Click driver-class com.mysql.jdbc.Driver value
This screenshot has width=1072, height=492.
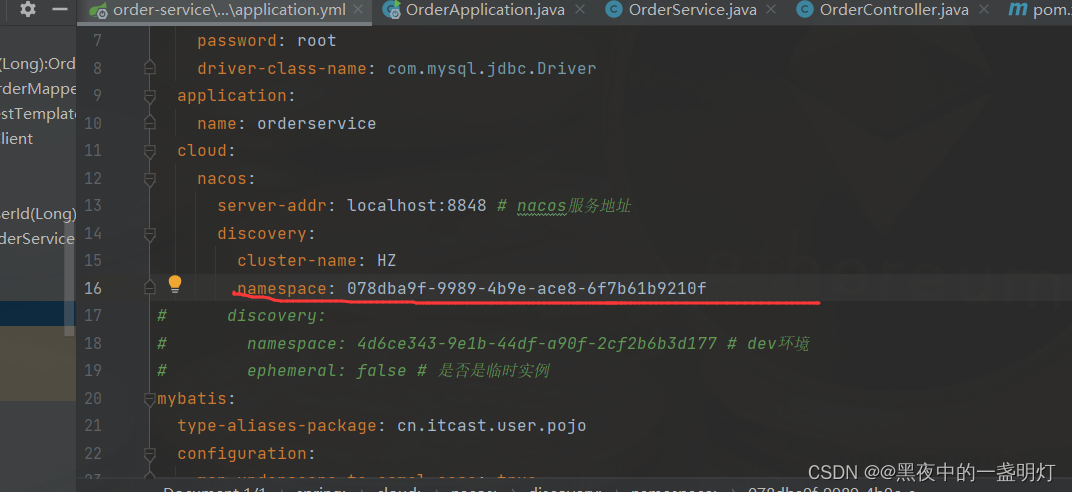click(492, 68)
